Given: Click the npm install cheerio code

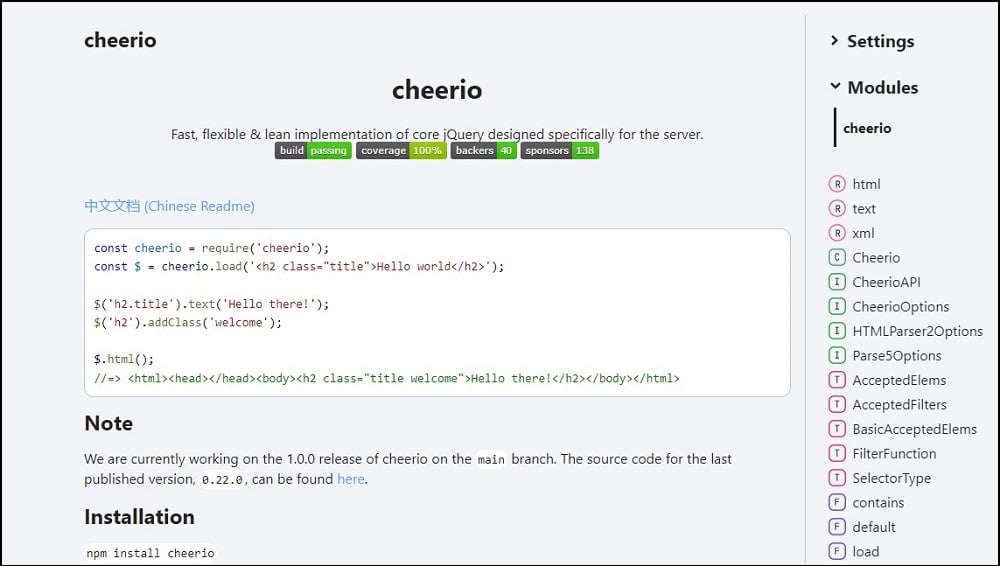Looking at the screenshot, I should (x=151, y=553).
